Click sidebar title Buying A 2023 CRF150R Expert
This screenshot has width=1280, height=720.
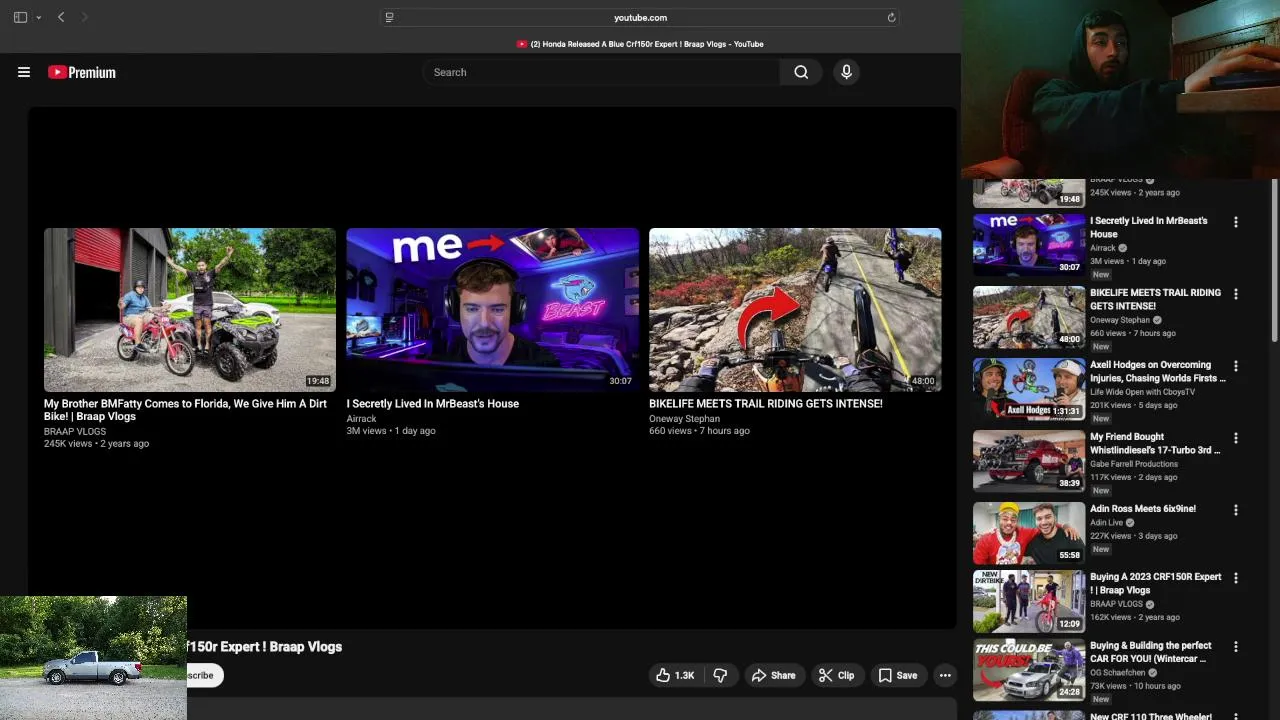pyautogui.click(x=1155, y=583)
